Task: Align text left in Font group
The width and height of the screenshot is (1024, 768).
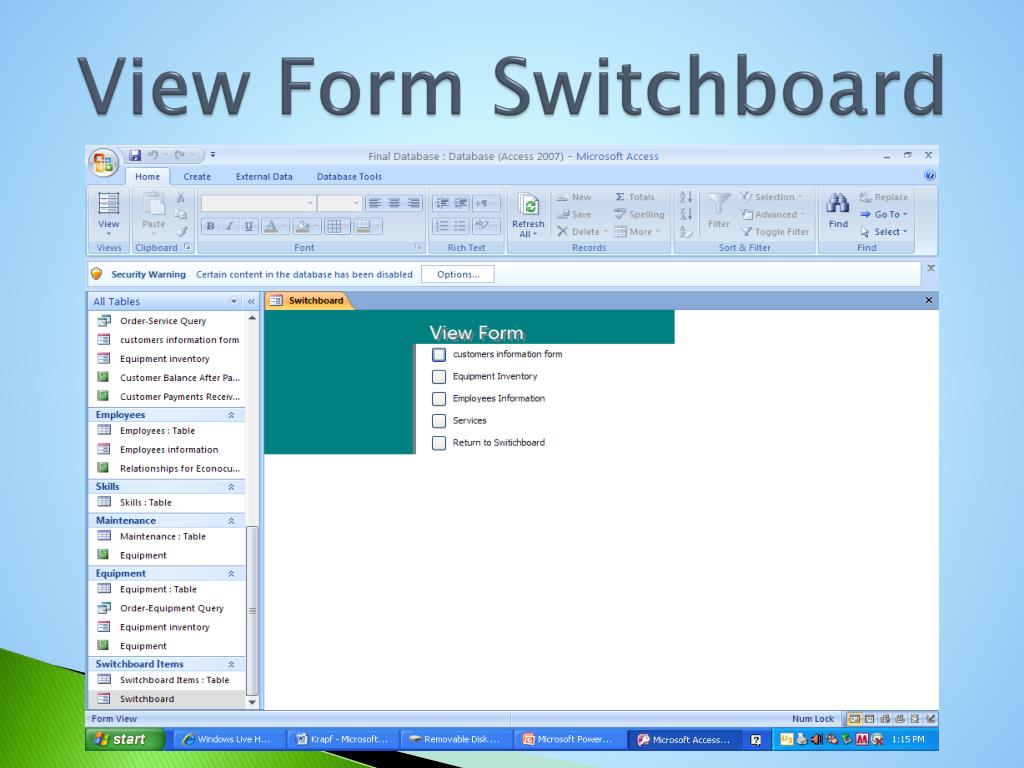Action: pos(374,203)
